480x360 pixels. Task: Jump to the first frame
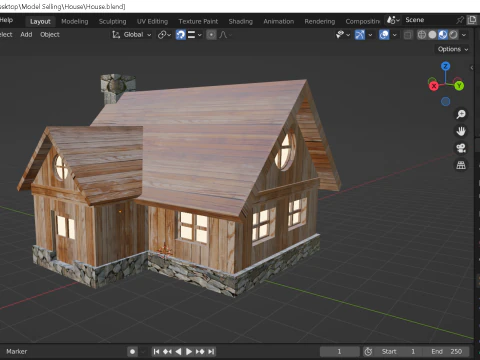pyautogui.click(x=156, y=351)
